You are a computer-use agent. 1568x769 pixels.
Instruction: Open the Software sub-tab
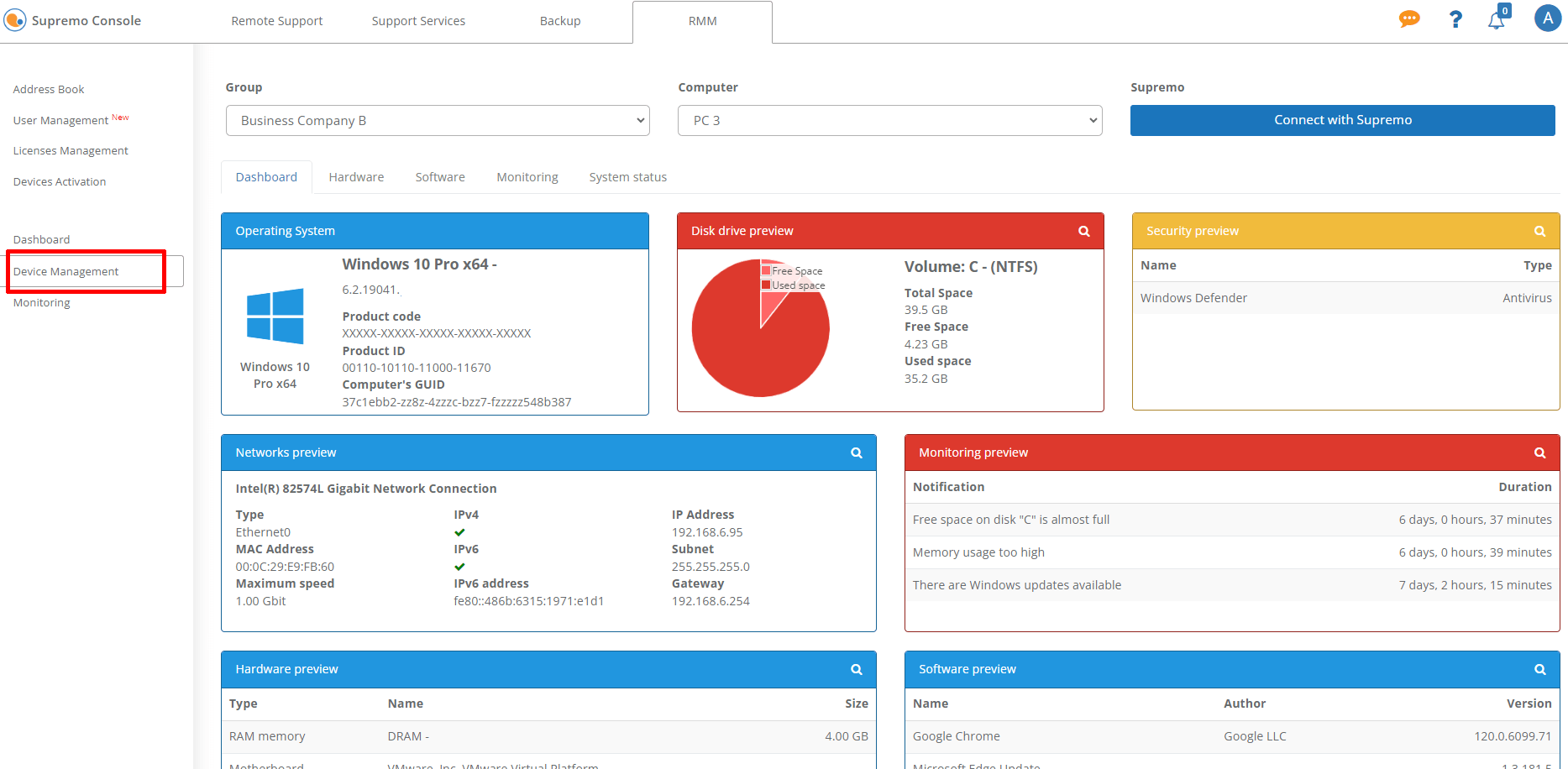coord(440,177)
